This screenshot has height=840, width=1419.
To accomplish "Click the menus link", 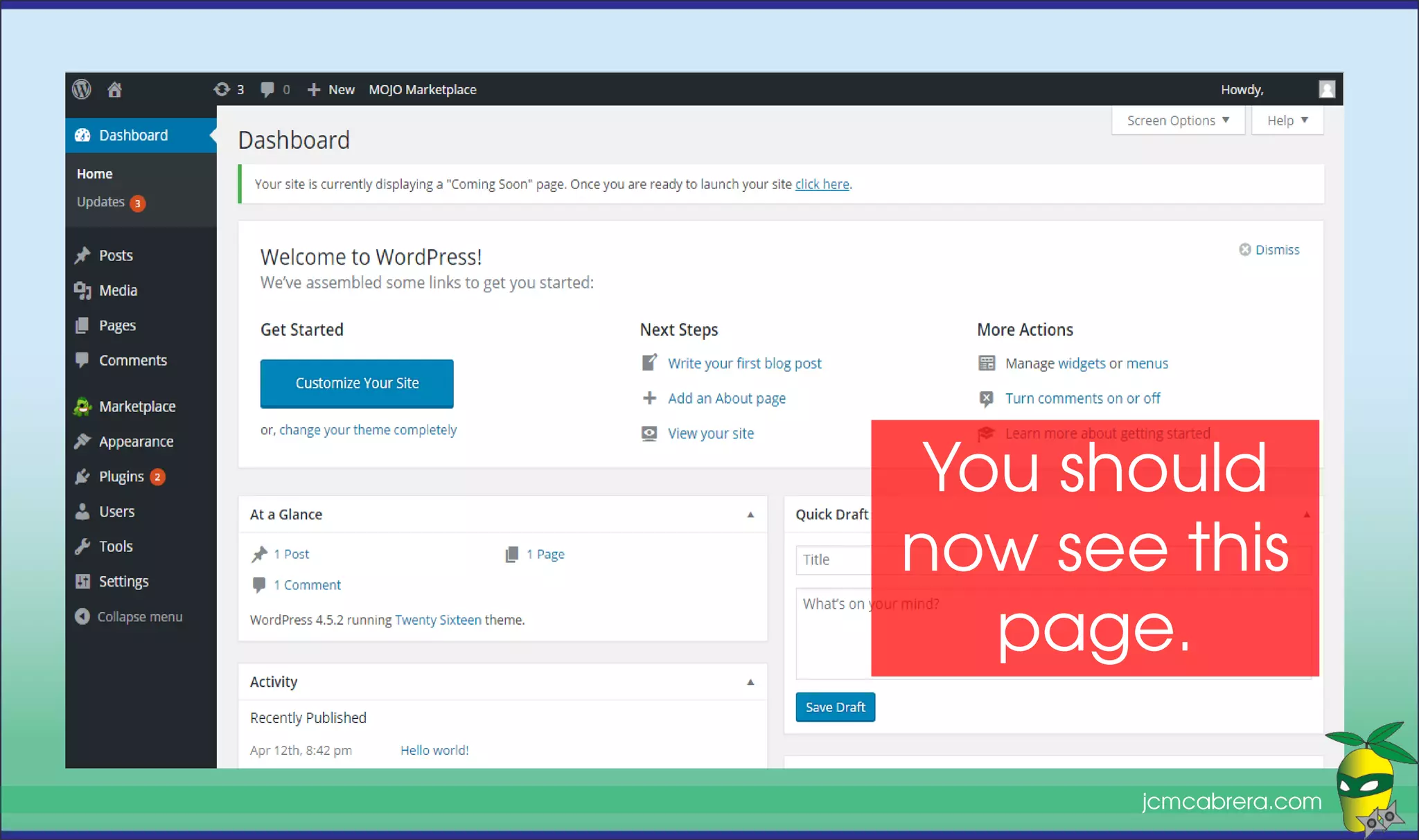I will tap(1147, 363).
